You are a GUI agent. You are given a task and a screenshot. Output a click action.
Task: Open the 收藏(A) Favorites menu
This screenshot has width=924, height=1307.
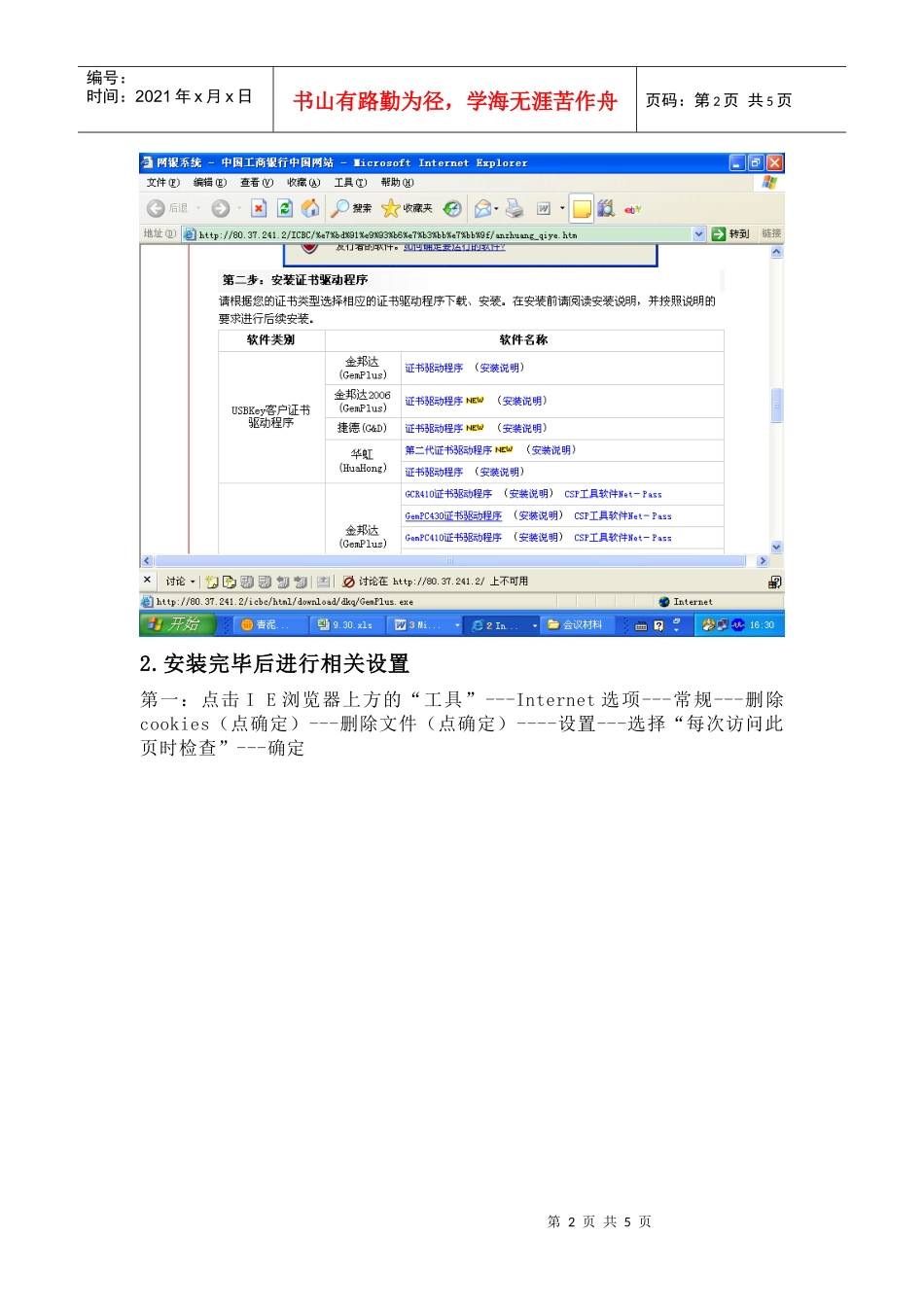coord(302,183)
